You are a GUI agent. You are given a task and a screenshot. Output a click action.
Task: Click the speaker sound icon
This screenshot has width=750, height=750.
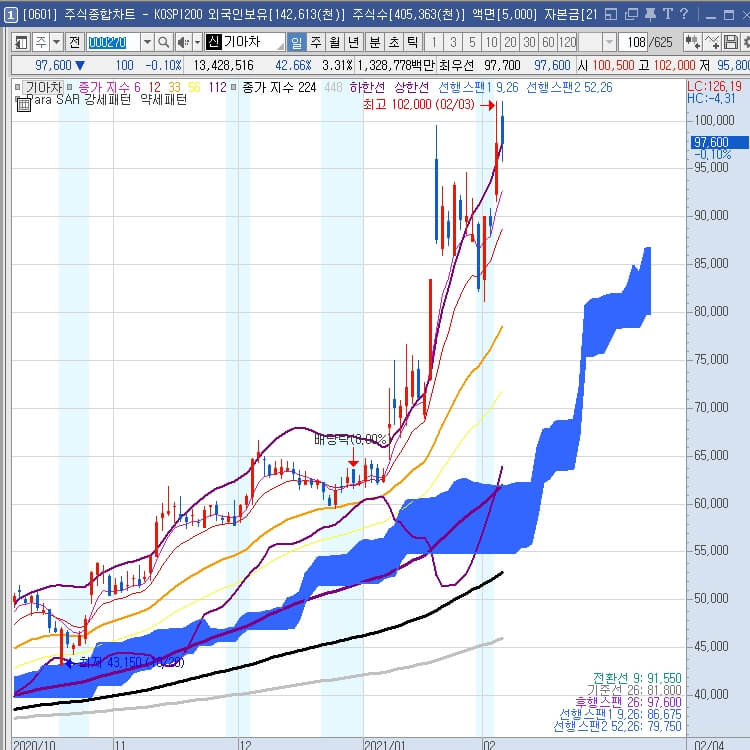point(183,43)
